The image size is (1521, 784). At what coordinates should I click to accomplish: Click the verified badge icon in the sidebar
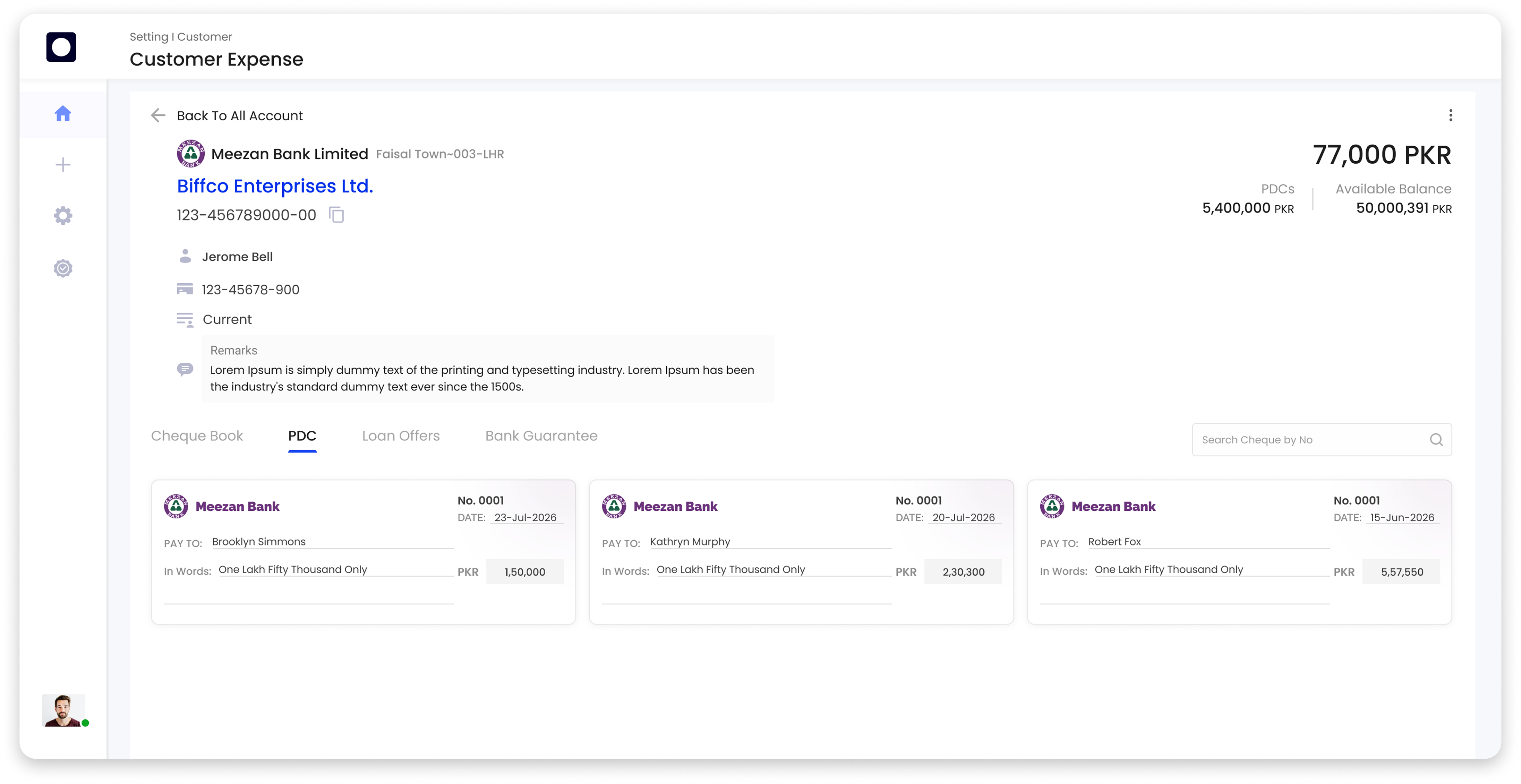pyautogui.click(x=63, y=268)
